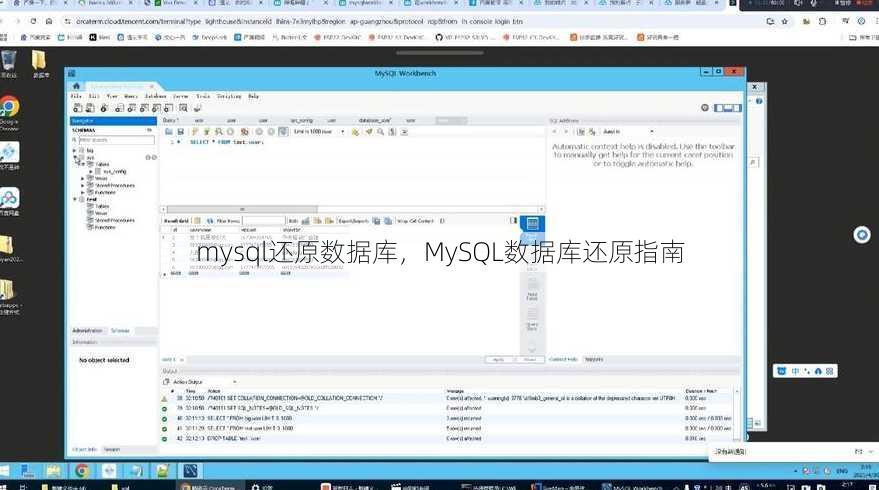Switch to the sys_config query tab
The width and height of the screenshot is (879, 490).
point(302,121)
